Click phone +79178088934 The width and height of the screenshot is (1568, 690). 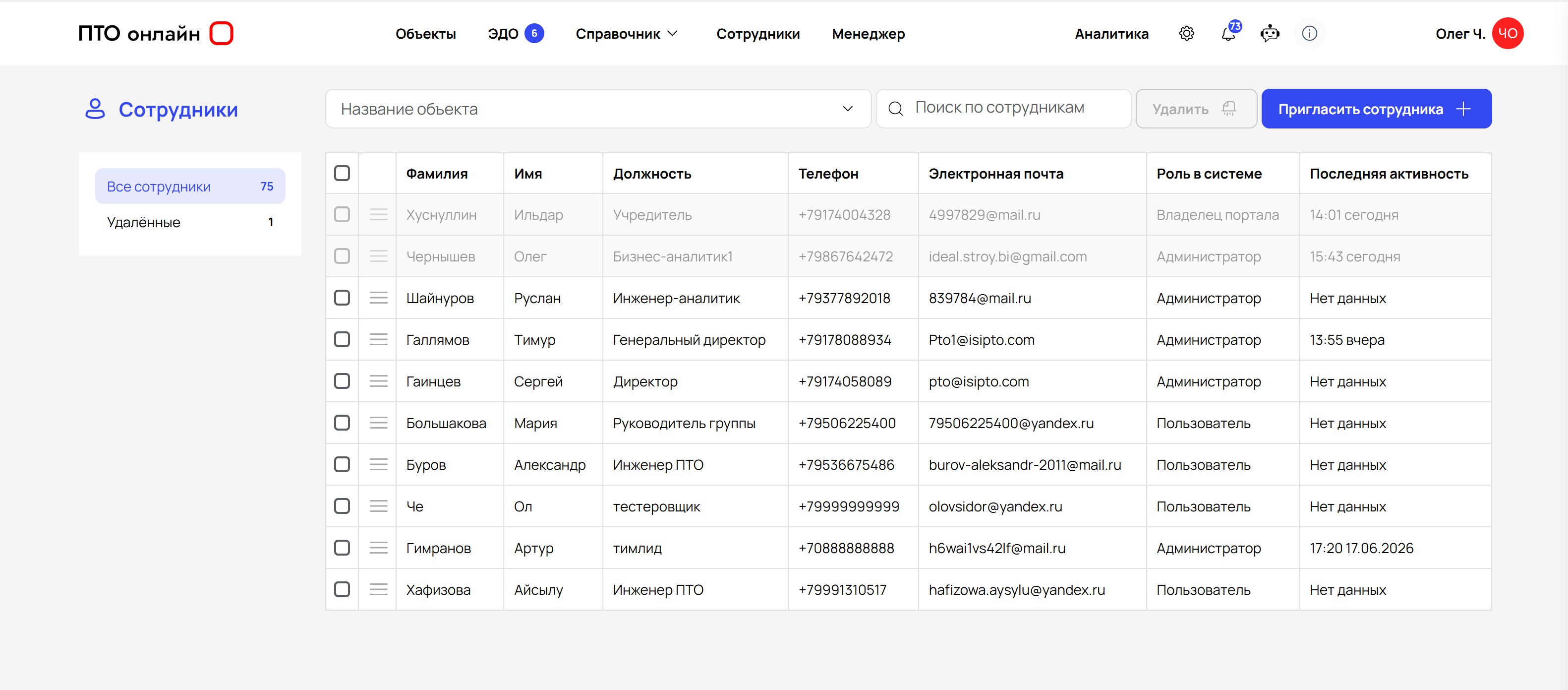point(844,340)
